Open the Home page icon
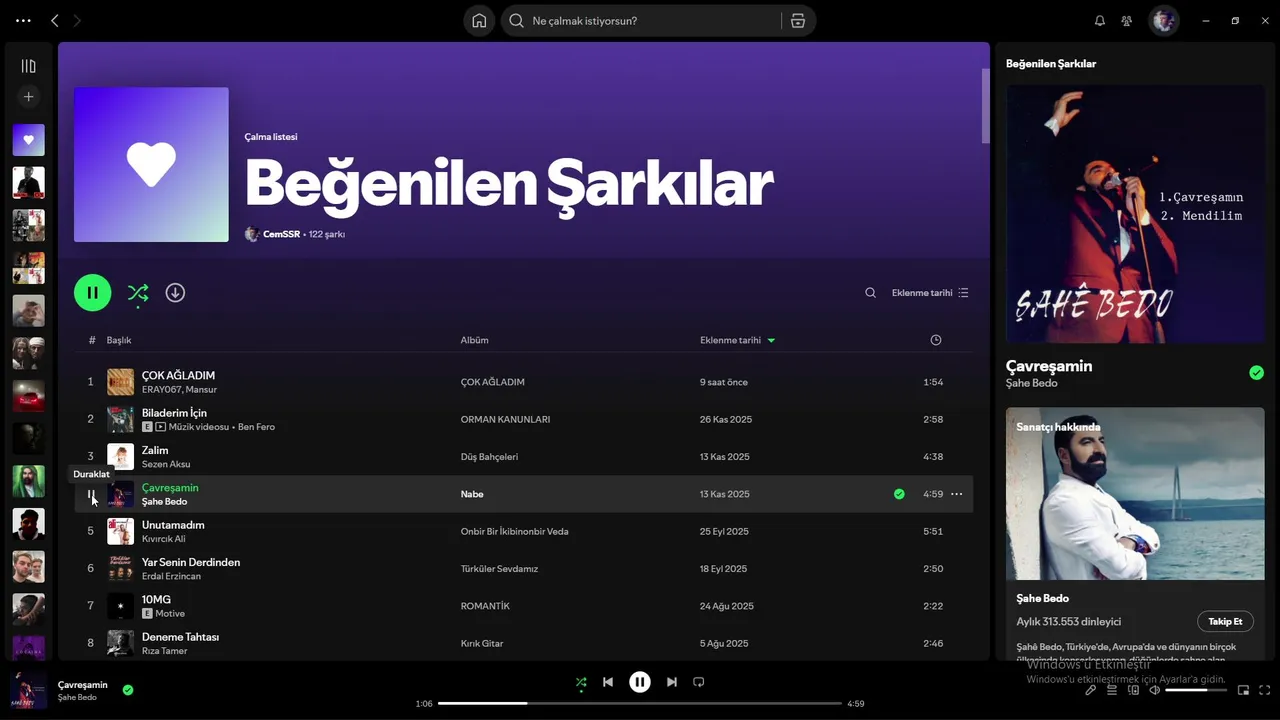The width and height of the screenshot is (1280, 720). [x=479, y=21]
